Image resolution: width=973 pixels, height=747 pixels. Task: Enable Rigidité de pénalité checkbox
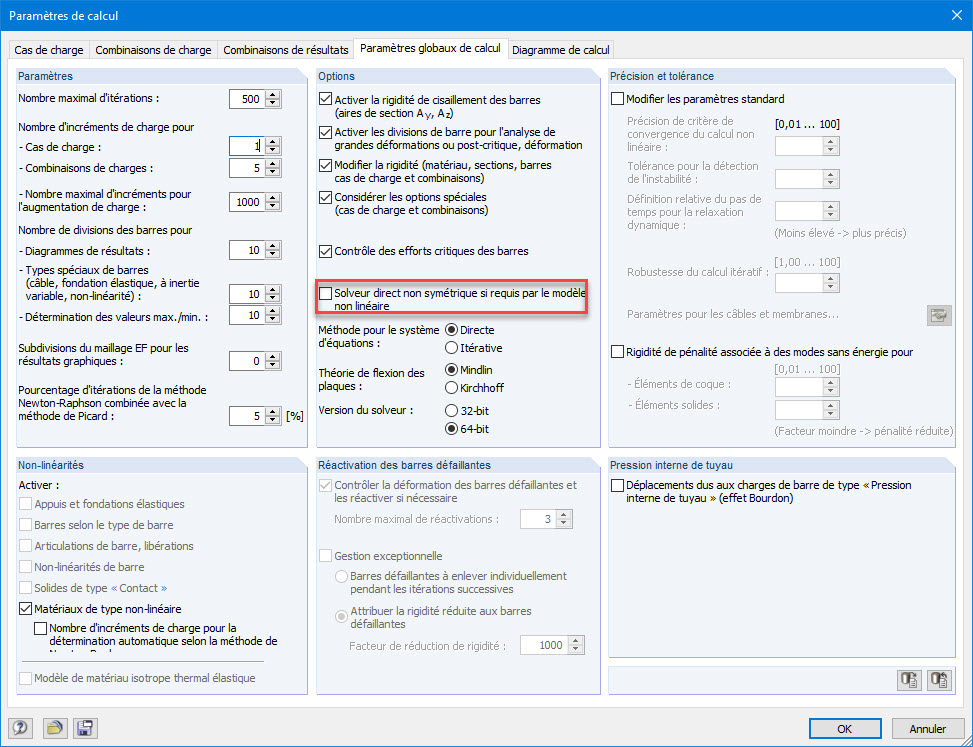[617, 352]
